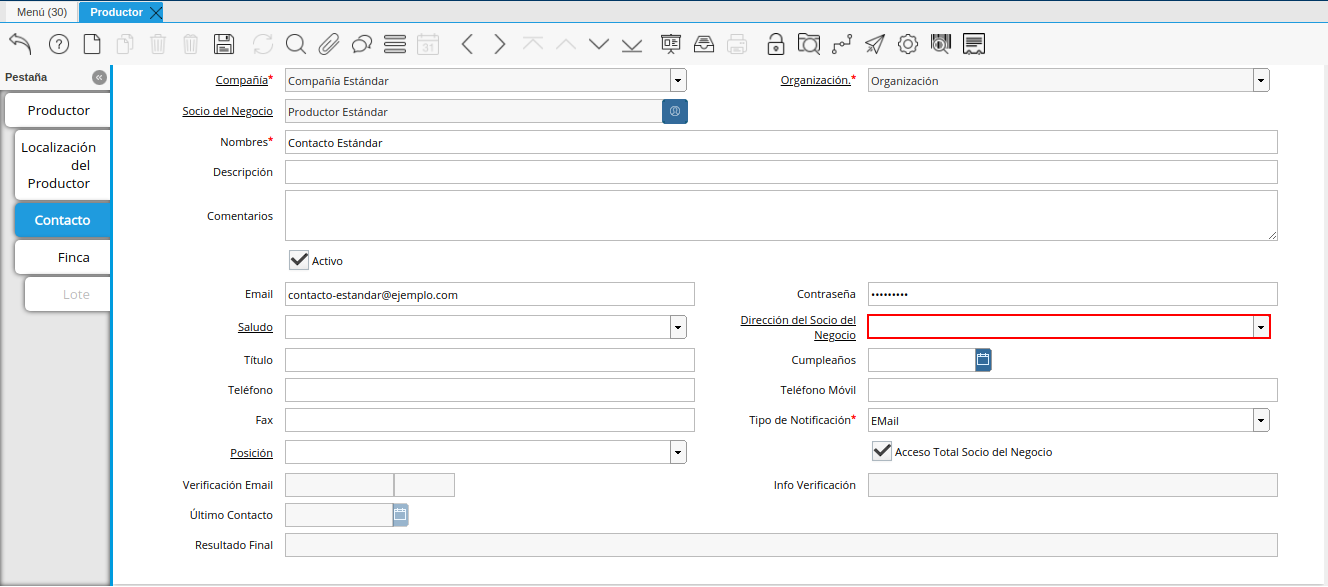Open the gear process icon in toolbar
The height and width of the screenshot is (587, 1328).
(x=907, y=44)
